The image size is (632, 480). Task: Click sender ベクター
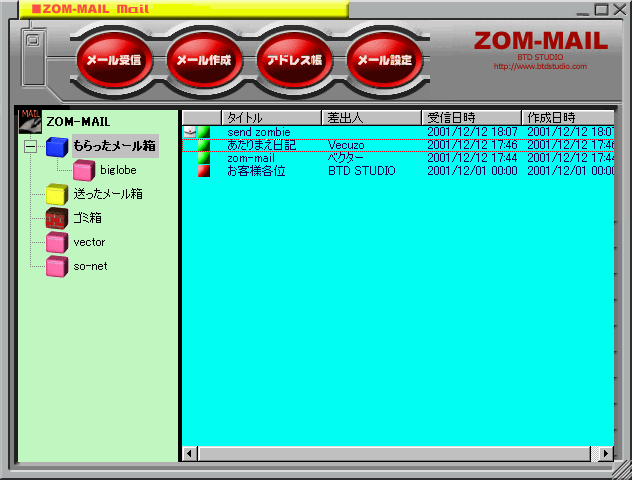[x=345, y=158]
